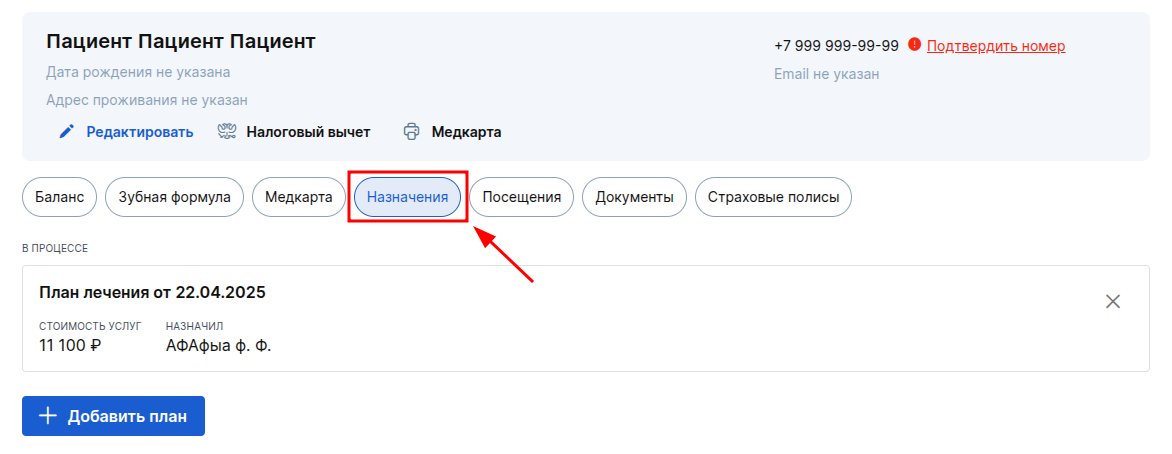Click the text Адрес проживания не указан
This screenshot has width=1172, height=454.
click(146, 100)
